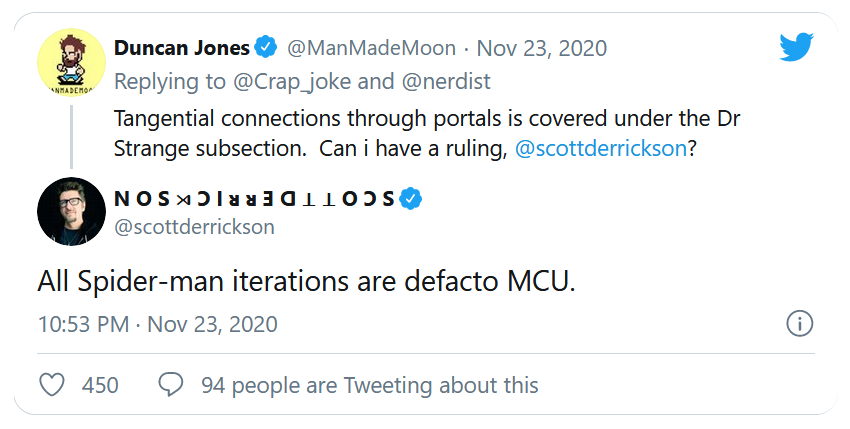
Task: Open the 10:53 PM · Nov 23, 2020 timestamp
Action: (x=158, y=324)
